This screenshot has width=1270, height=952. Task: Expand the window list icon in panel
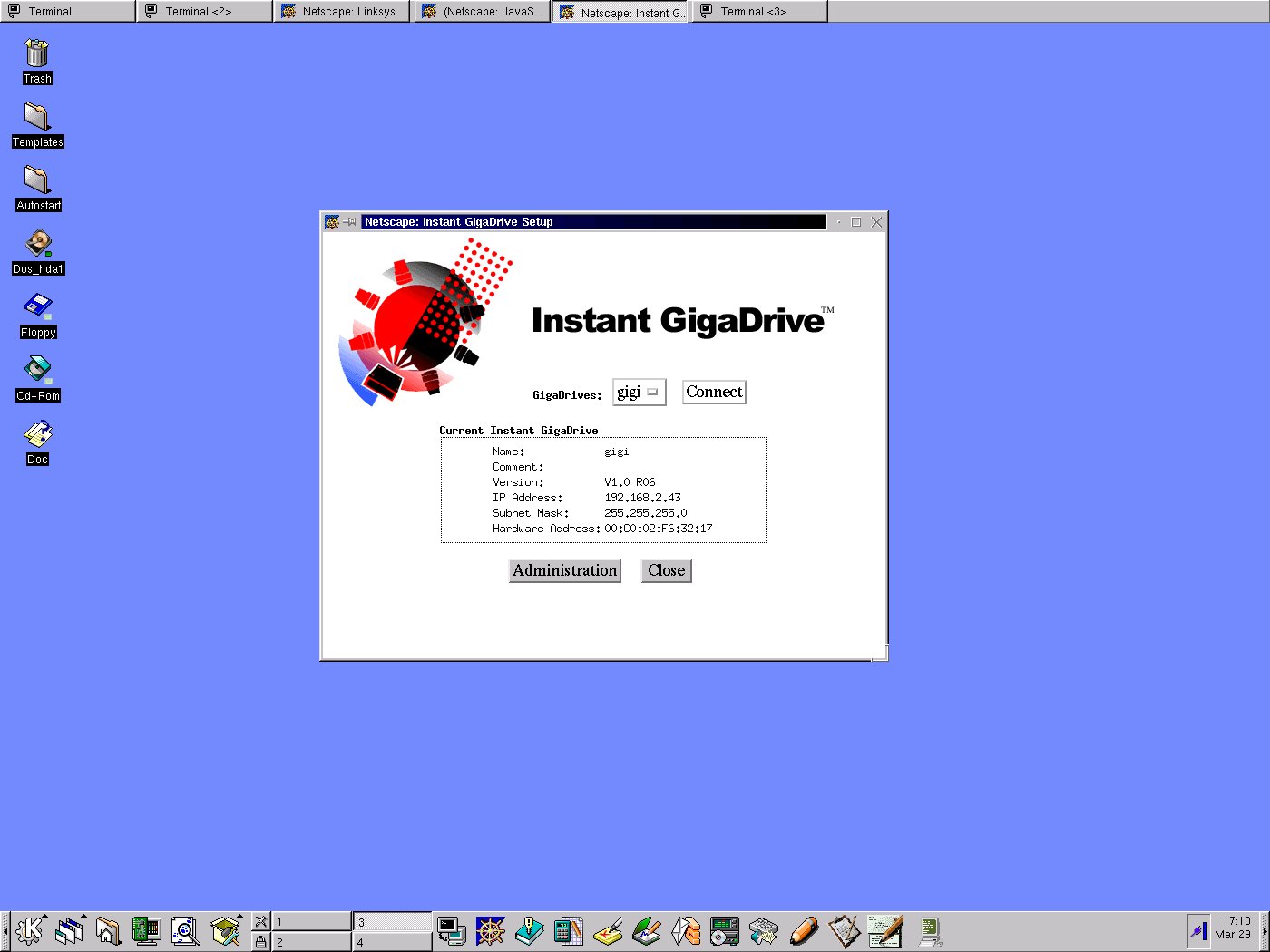point(69,931)
